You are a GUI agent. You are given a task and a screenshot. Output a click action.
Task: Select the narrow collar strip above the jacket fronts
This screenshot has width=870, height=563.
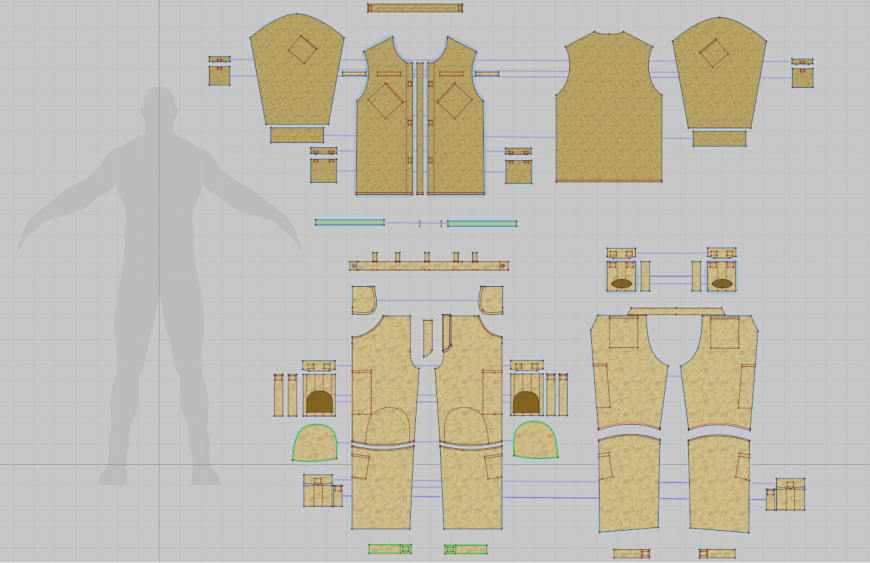coord(415,8)
